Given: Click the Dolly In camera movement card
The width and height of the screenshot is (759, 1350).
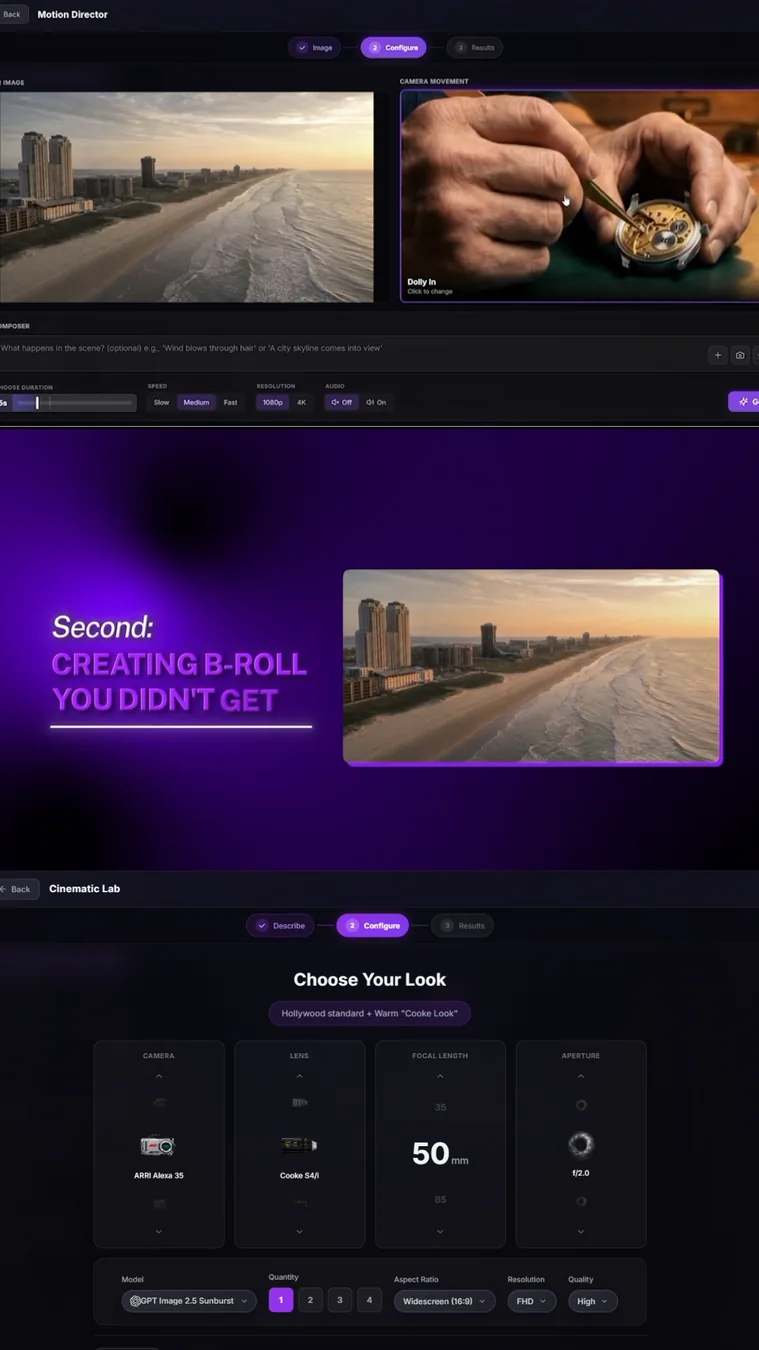Looking at the screenshot, I should (x=580, y=196).
